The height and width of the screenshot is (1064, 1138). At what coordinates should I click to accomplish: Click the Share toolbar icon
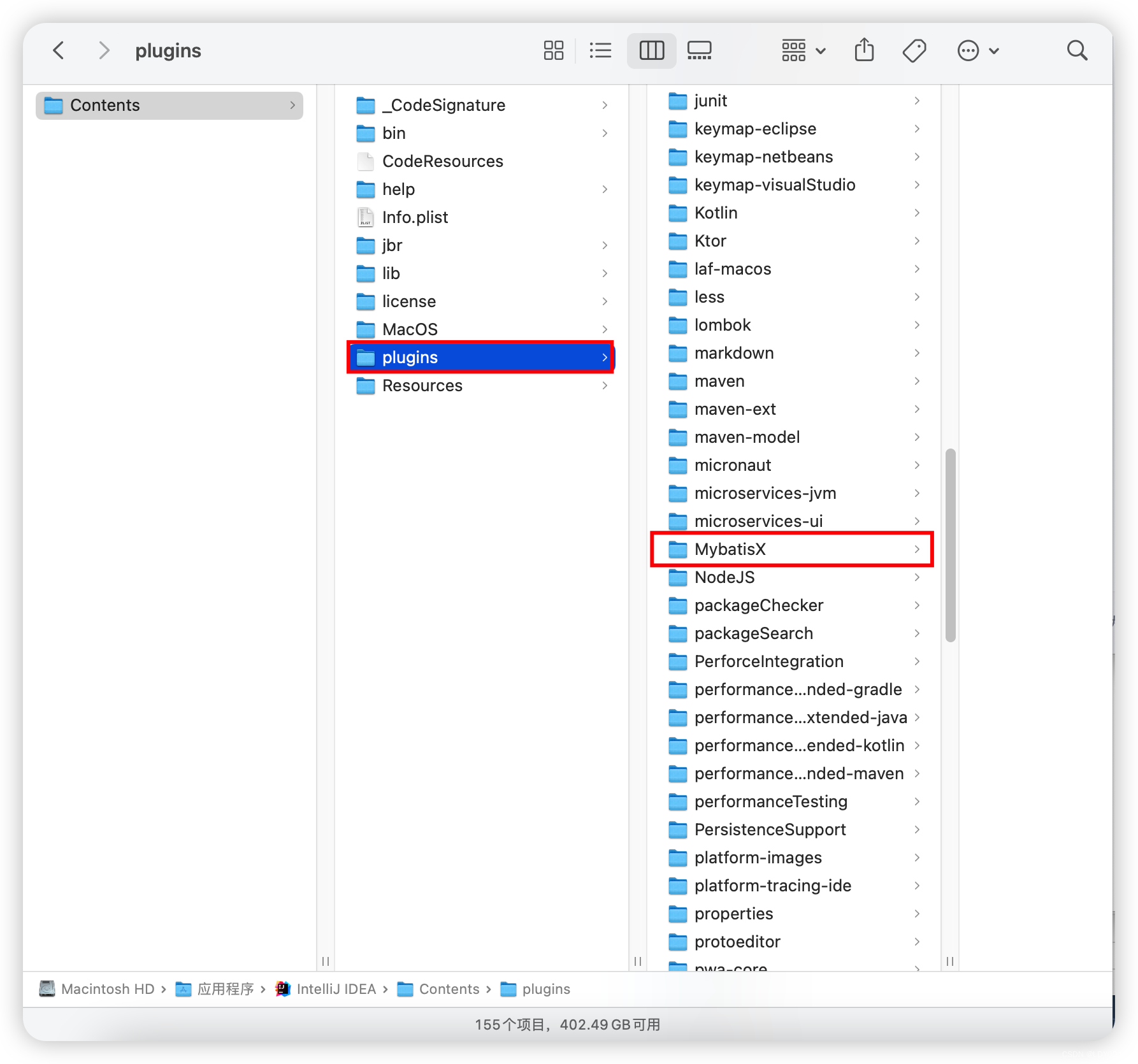864,50
